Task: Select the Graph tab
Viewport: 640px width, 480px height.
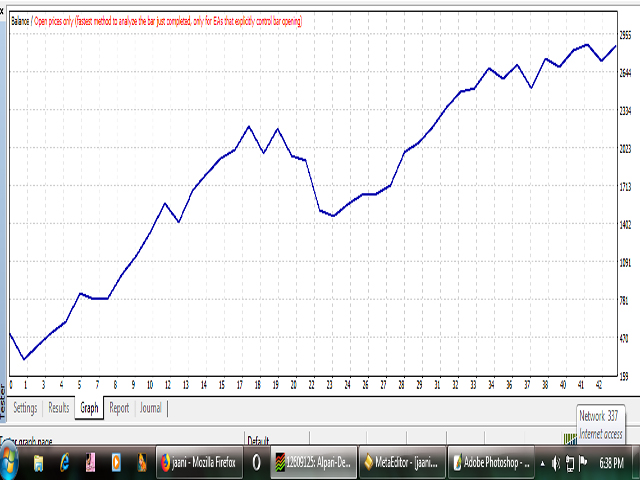Action: pos(89,408)
